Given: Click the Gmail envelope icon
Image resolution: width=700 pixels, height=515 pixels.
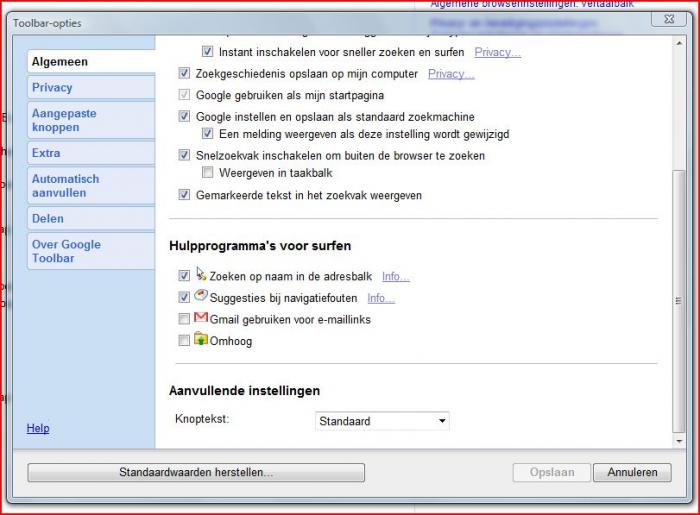Looking at the screenshot, I should coord(201,318).
